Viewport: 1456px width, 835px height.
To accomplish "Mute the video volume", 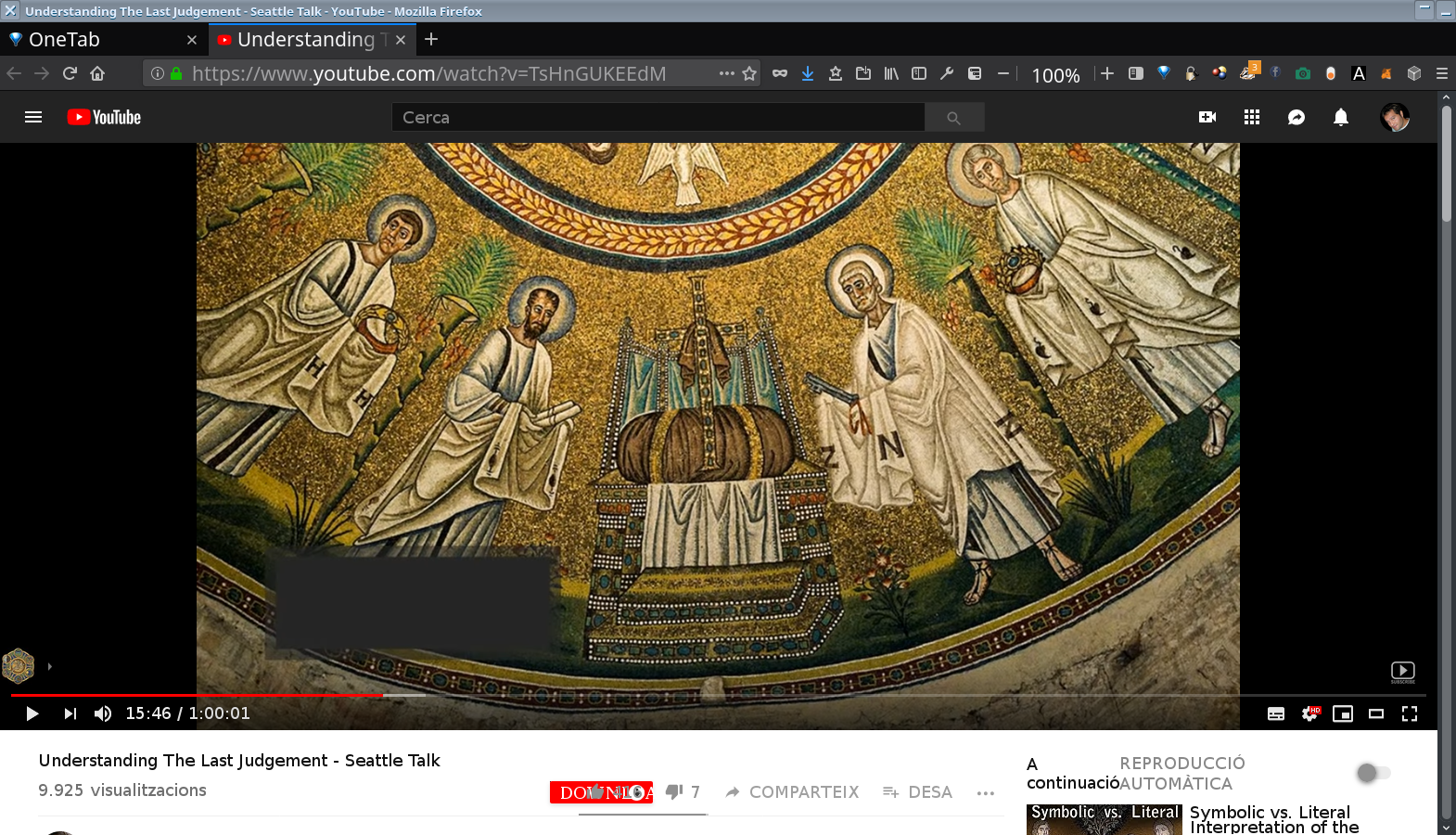I will [103, 713].
